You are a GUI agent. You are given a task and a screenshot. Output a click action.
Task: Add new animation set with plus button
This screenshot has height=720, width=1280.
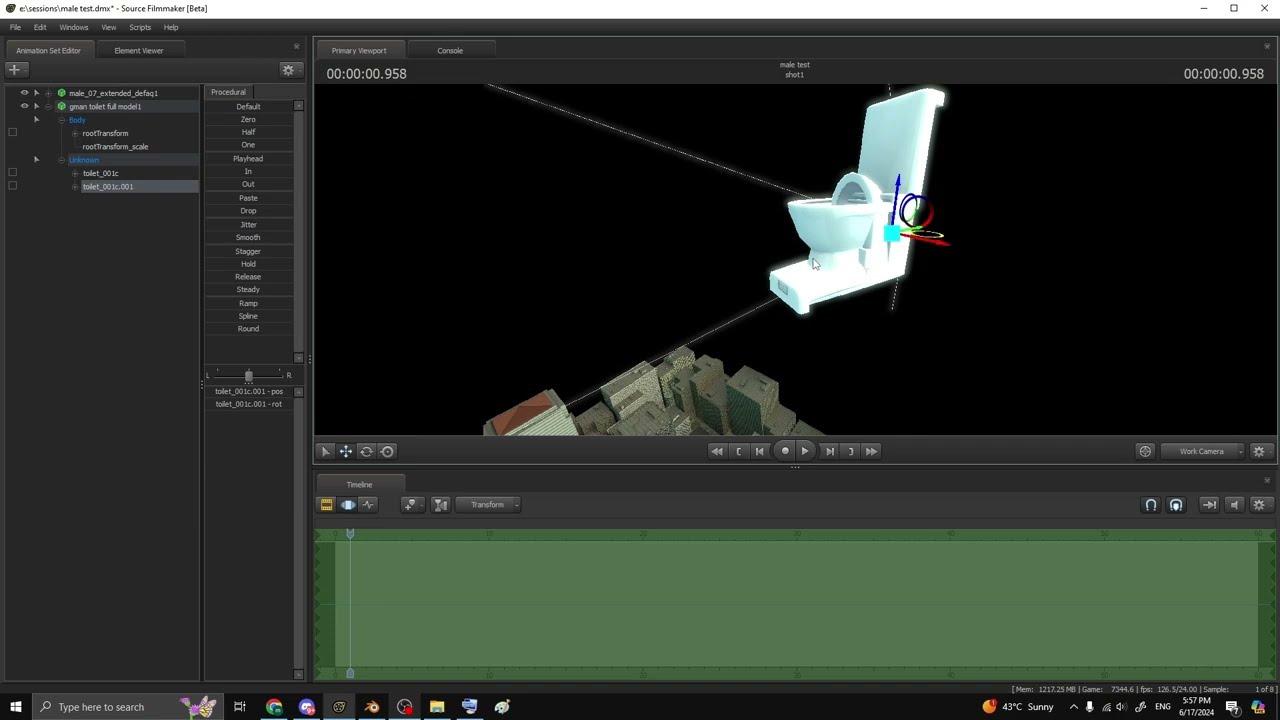[x=14, y=70]
